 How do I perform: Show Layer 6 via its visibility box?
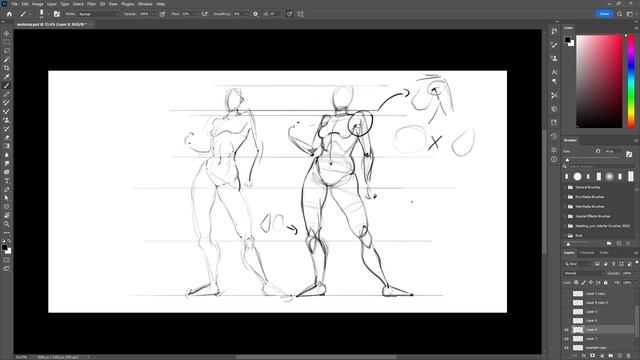(566, 321)
